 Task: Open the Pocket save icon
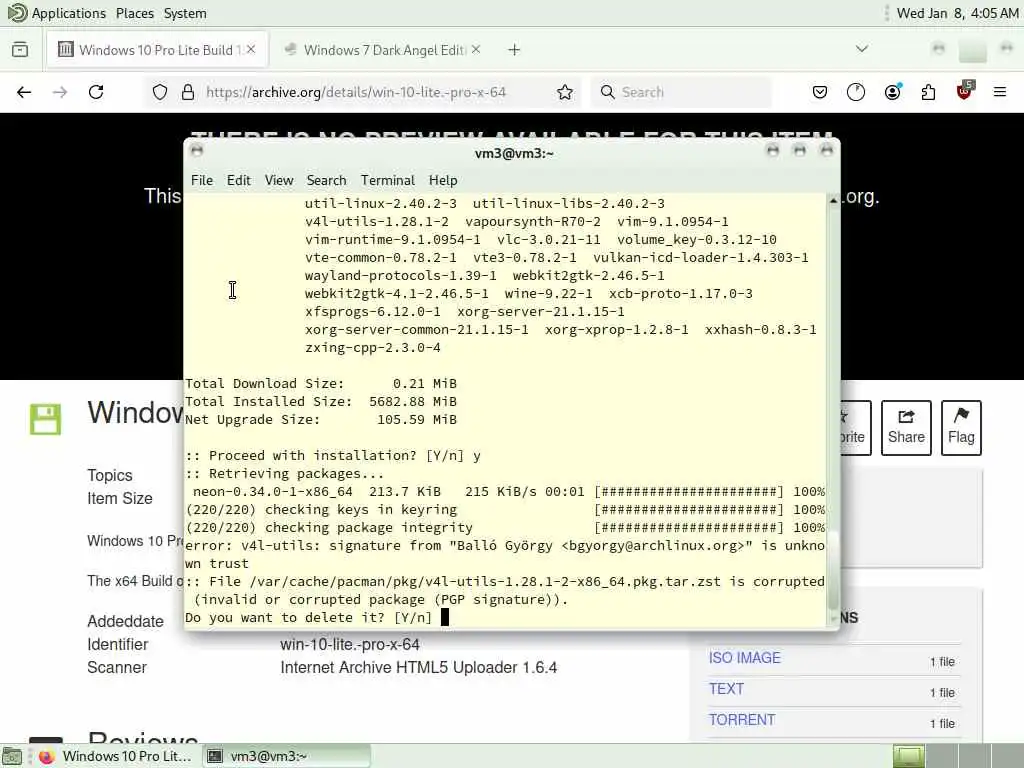click(820, 92)
